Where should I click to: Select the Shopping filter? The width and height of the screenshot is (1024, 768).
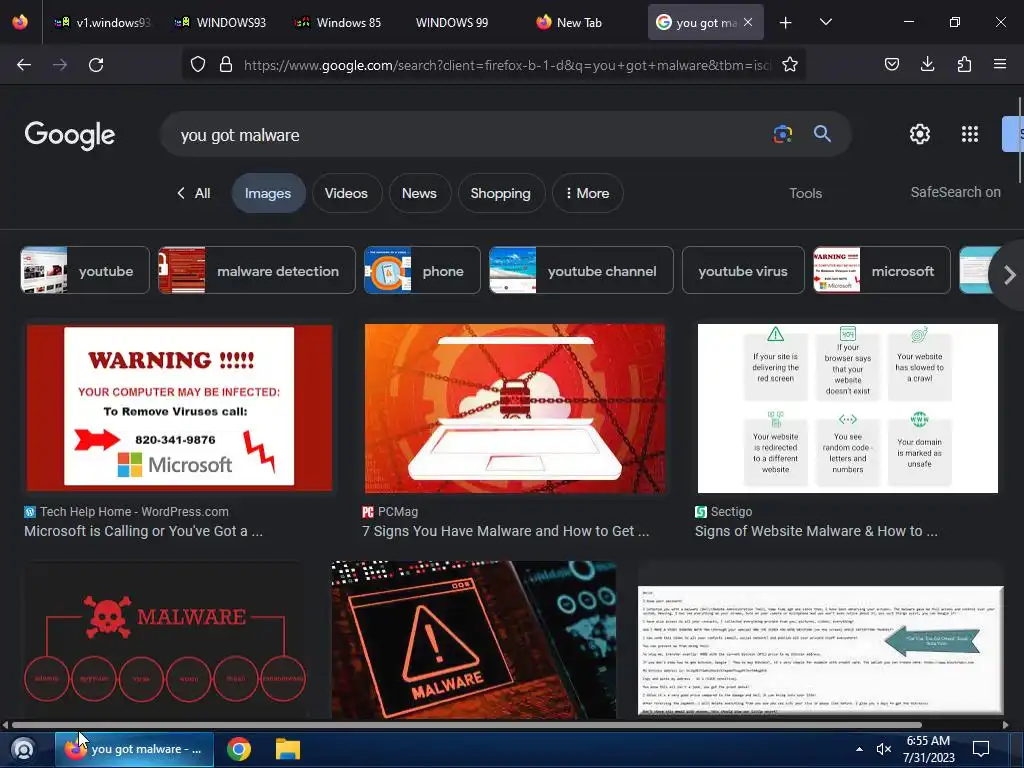(x=500, y=193)
